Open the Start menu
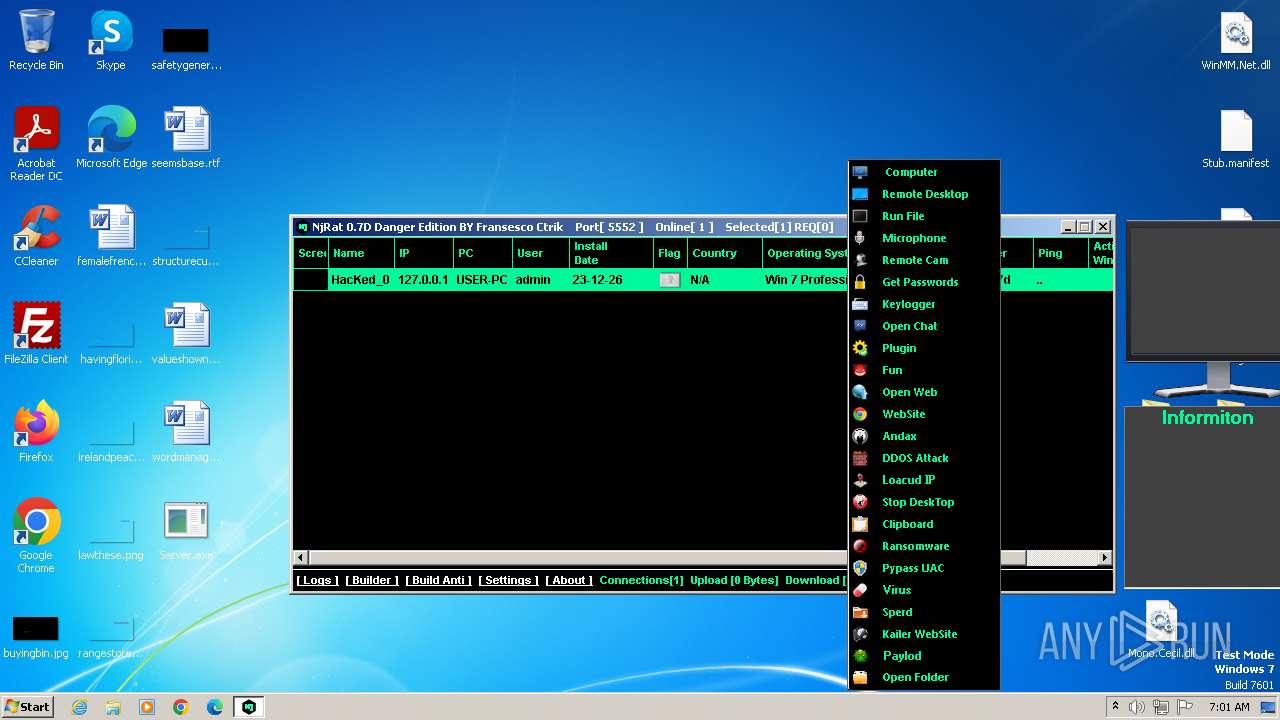1280x720 pixels. click(27, 707)
